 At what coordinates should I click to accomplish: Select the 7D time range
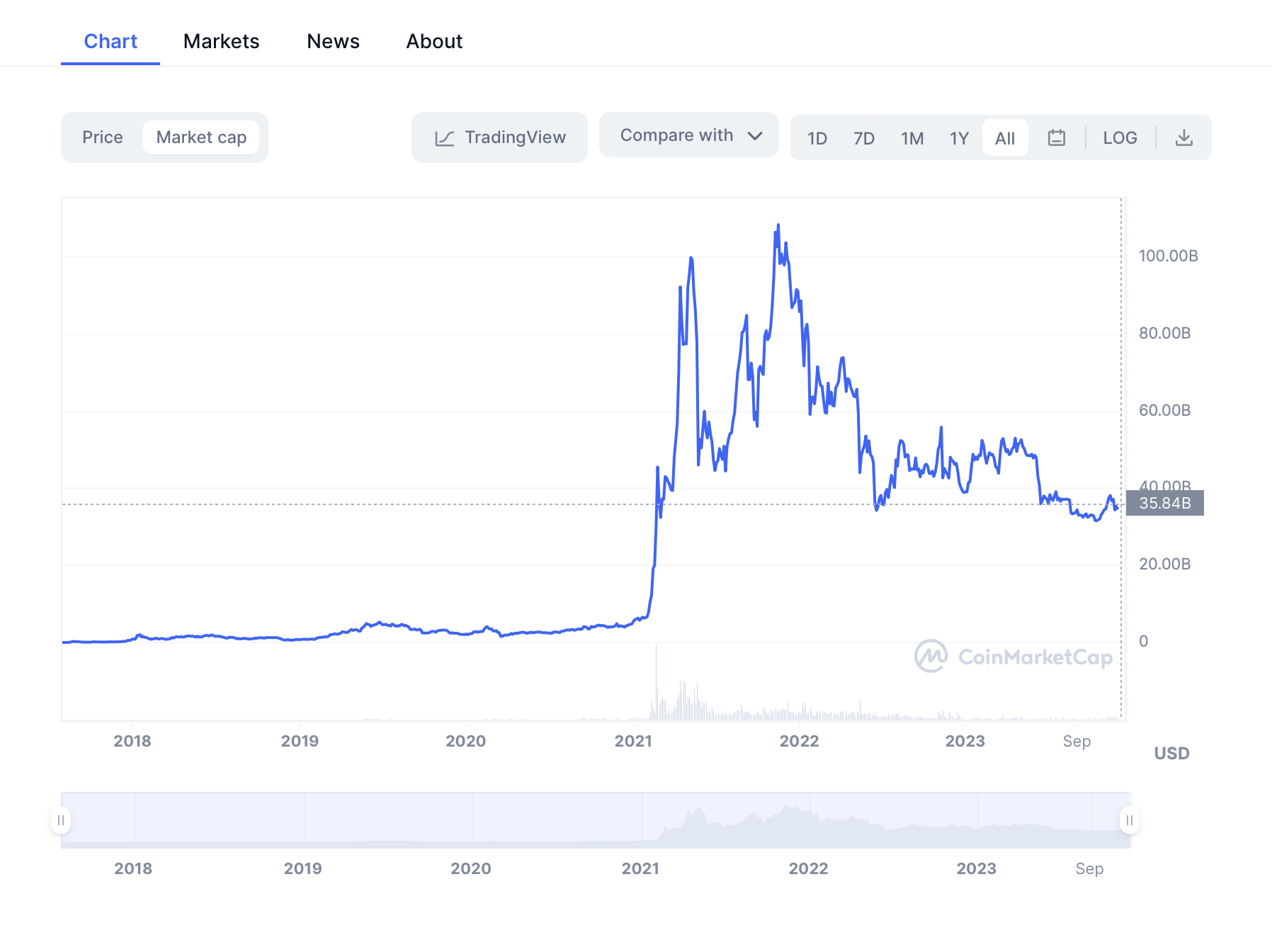pyautogui.click(x=863, y=138)
